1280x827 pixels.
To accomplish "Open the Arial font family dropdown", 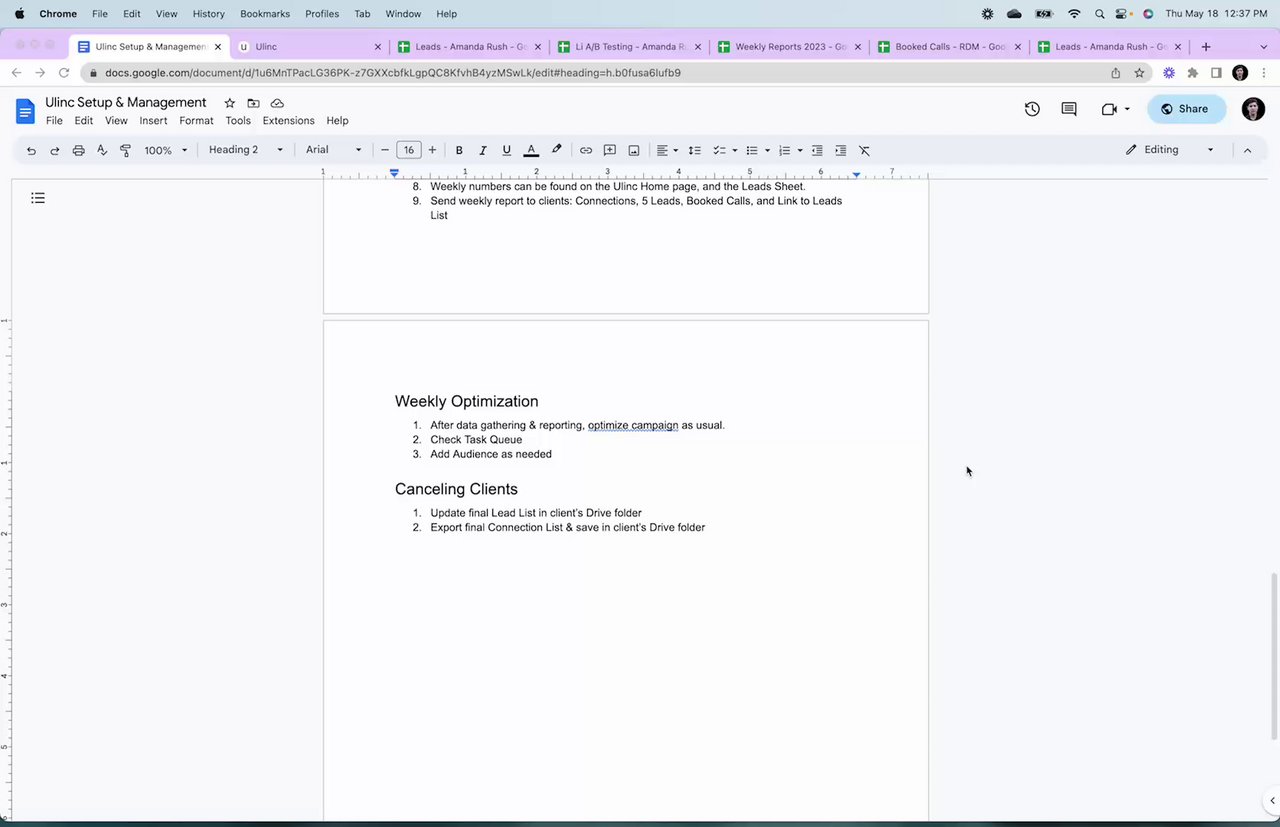I will 334,150.
